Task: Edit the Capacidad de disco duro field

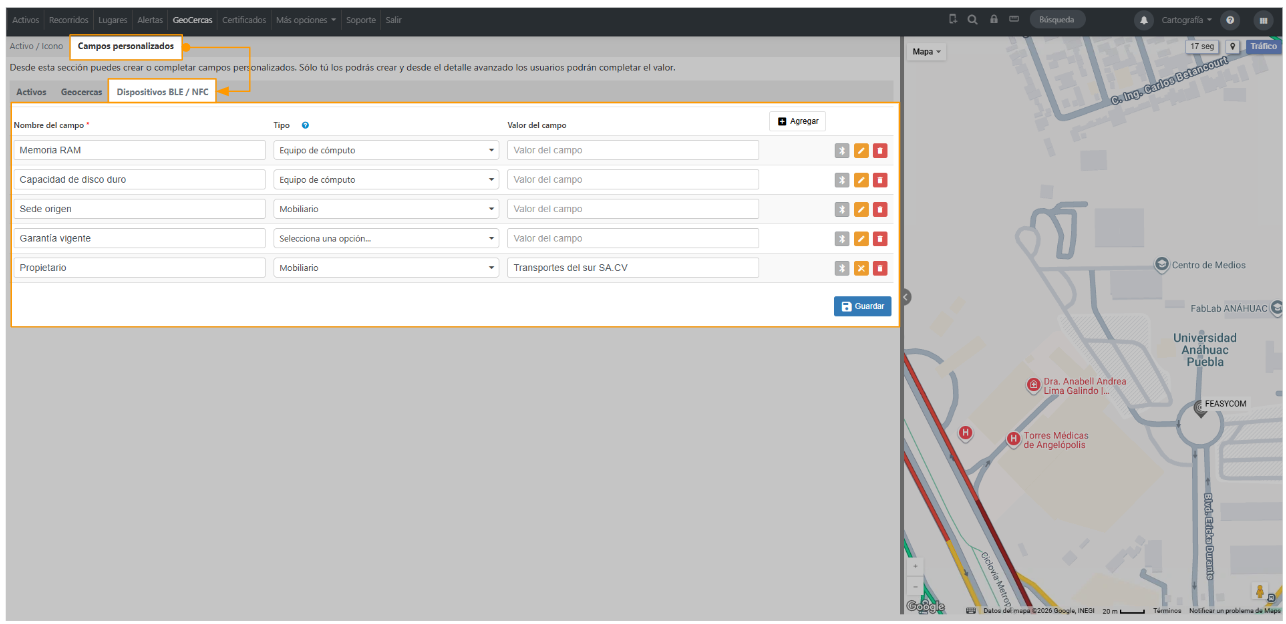Action: click(861, 180)
